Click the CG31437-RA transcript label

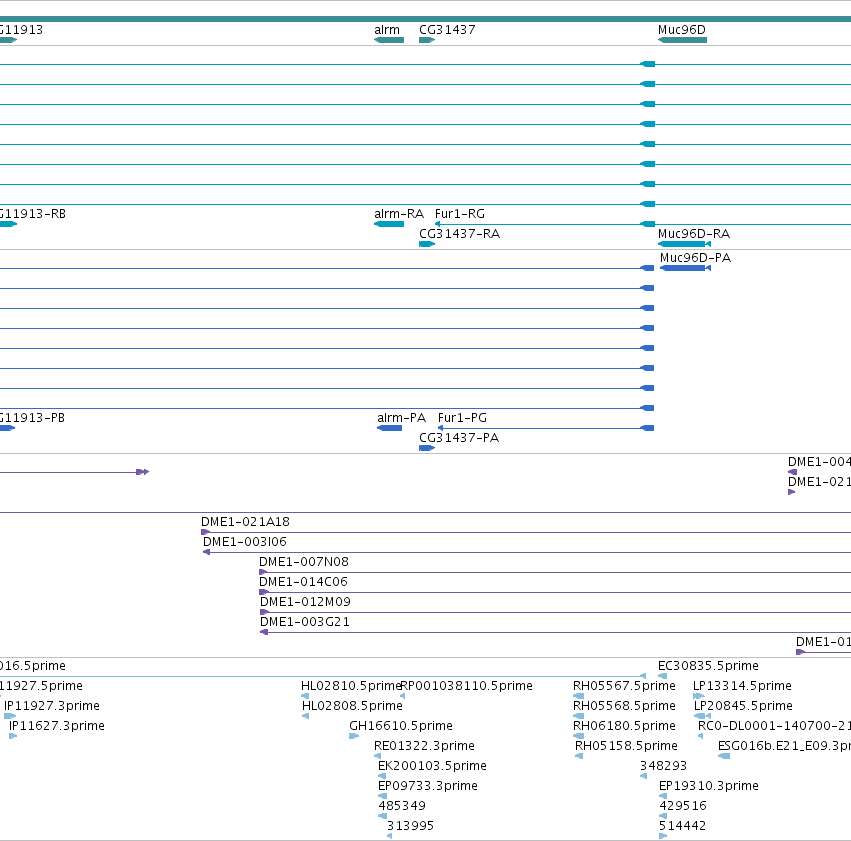pyautogui.click(x=459, y=234)
